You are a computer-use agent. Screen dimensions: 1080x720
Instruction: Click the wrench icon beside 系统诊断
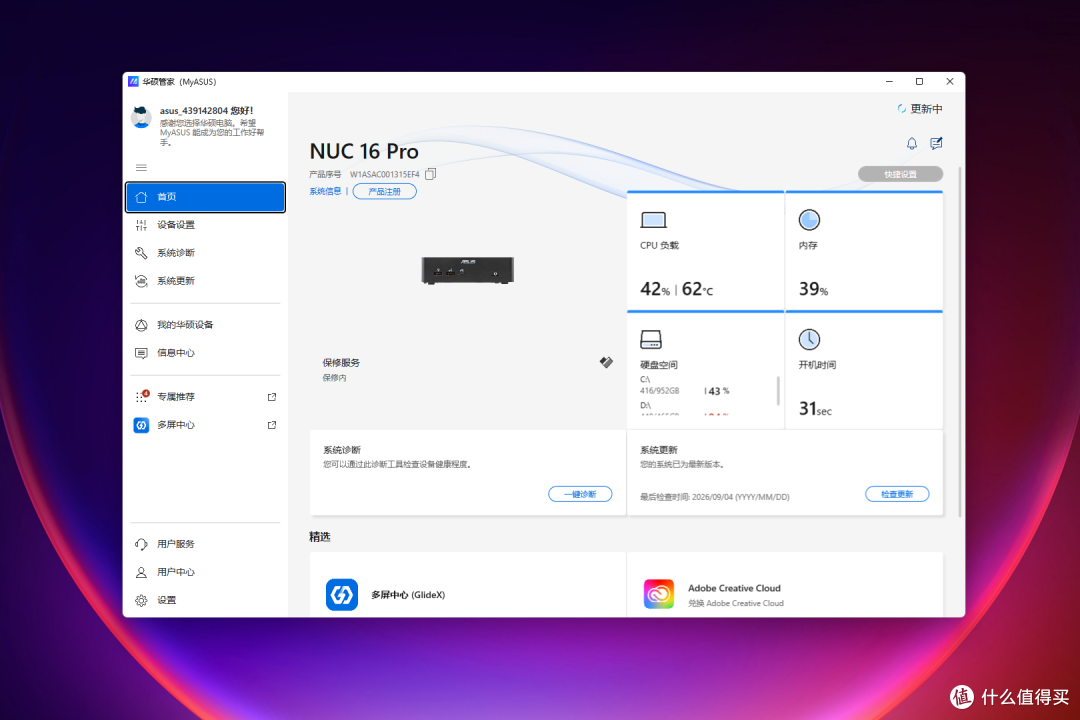(x=141, y=253)
